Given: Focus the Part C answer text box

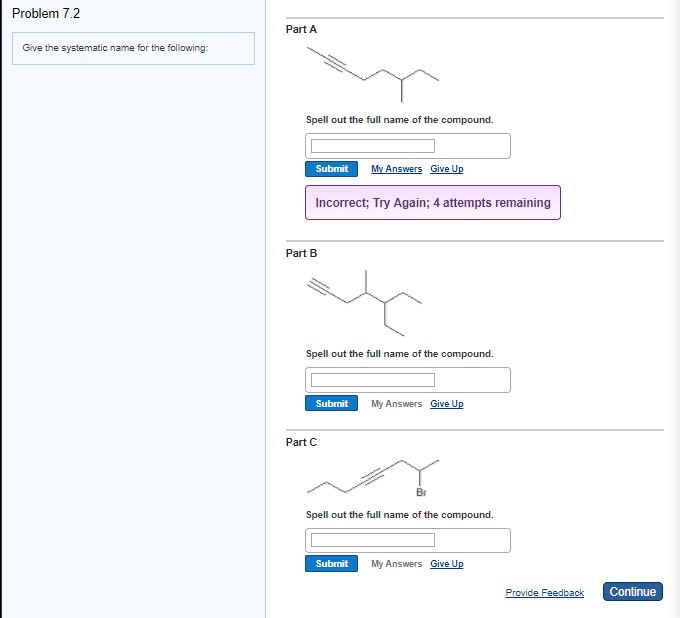Looking at the screenshot, I should click(372, 540).
